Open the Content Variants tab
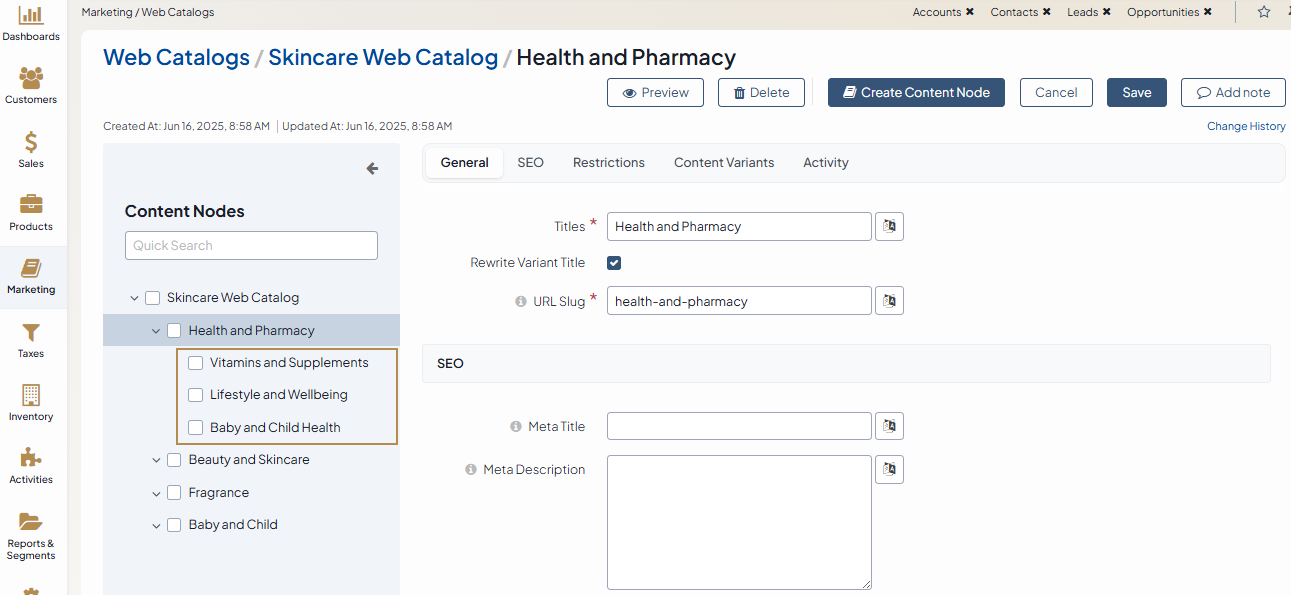This screenshot has height=595, width=1291. tap(723, 162)
